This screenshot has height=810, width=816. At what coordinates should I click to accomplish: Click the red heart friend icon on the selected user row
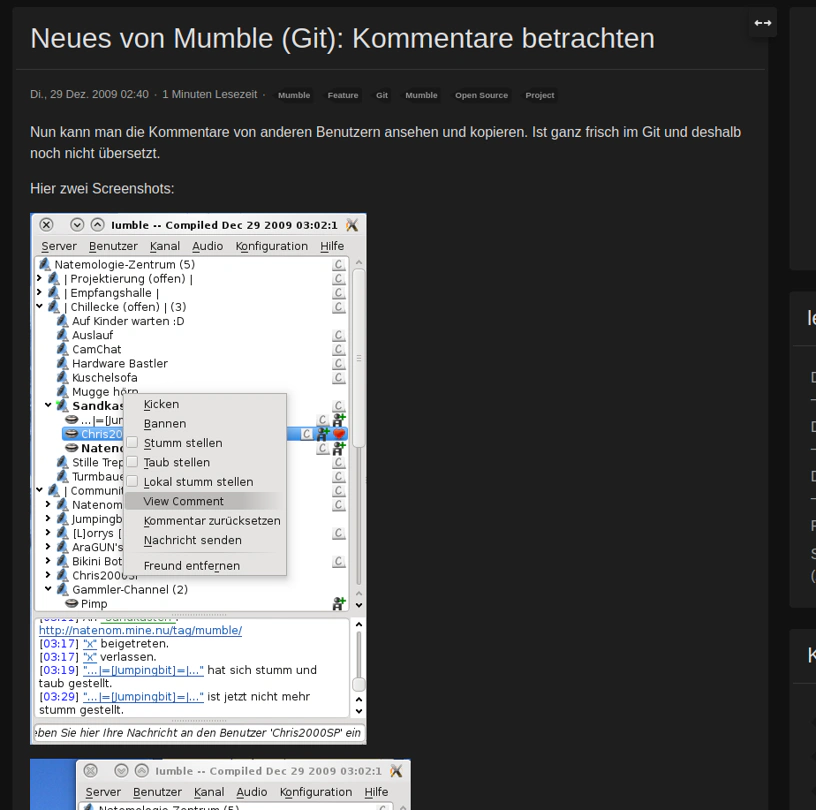(x=339, y=434)
